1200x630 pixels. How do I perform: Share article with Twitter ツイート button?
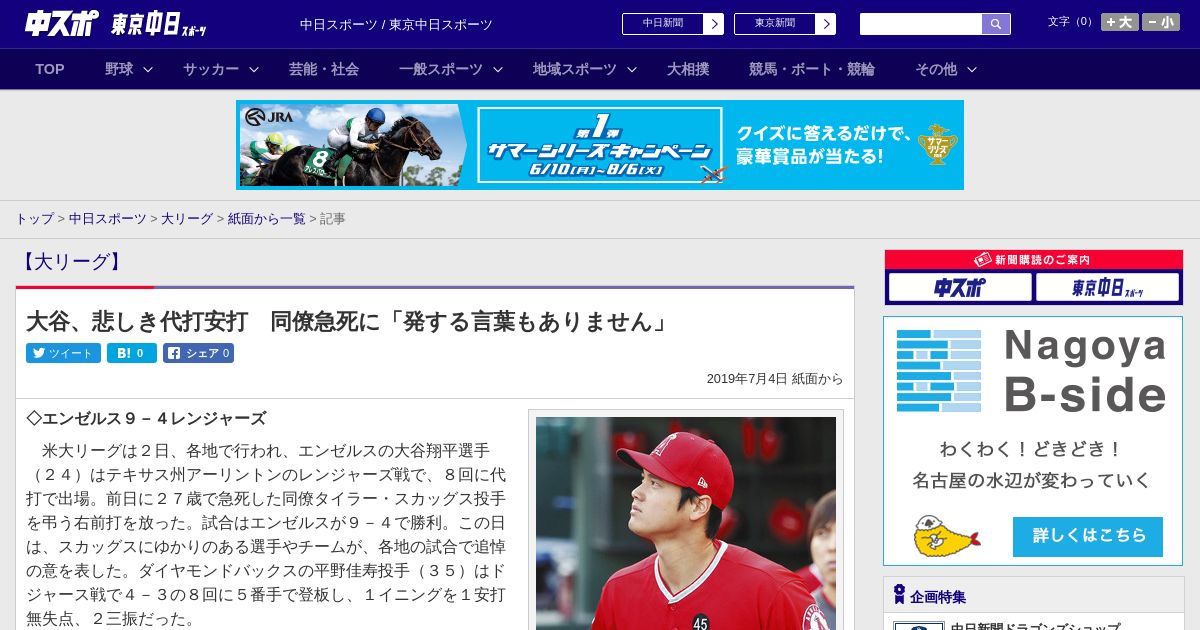click(x=63, y=353)
